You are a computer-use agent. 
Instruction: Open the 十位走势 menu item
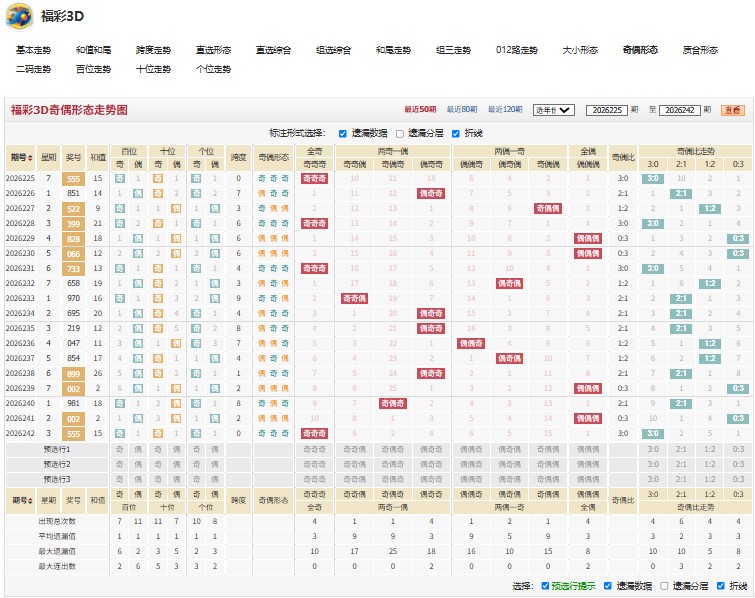pyautogui.click(x=153, y=69)
